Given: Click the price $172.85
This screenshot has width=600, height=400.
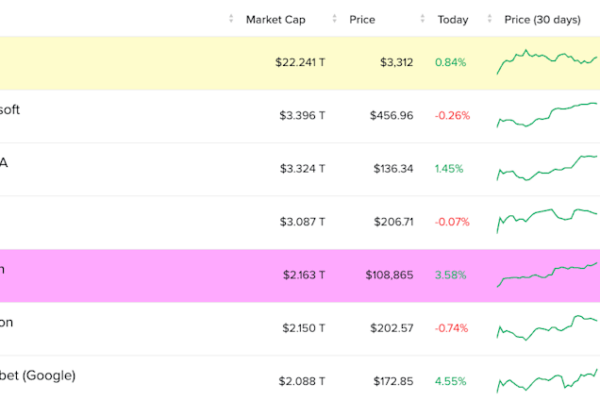Looking at the screenshot, I should tap(393, 381).
